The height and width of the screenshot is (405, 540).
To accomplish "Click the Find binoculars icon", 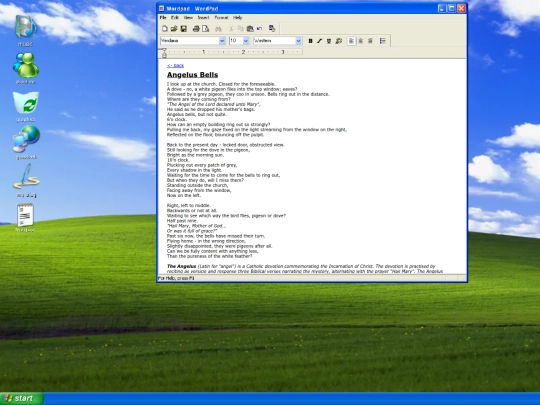I will (x=218, y=29).
